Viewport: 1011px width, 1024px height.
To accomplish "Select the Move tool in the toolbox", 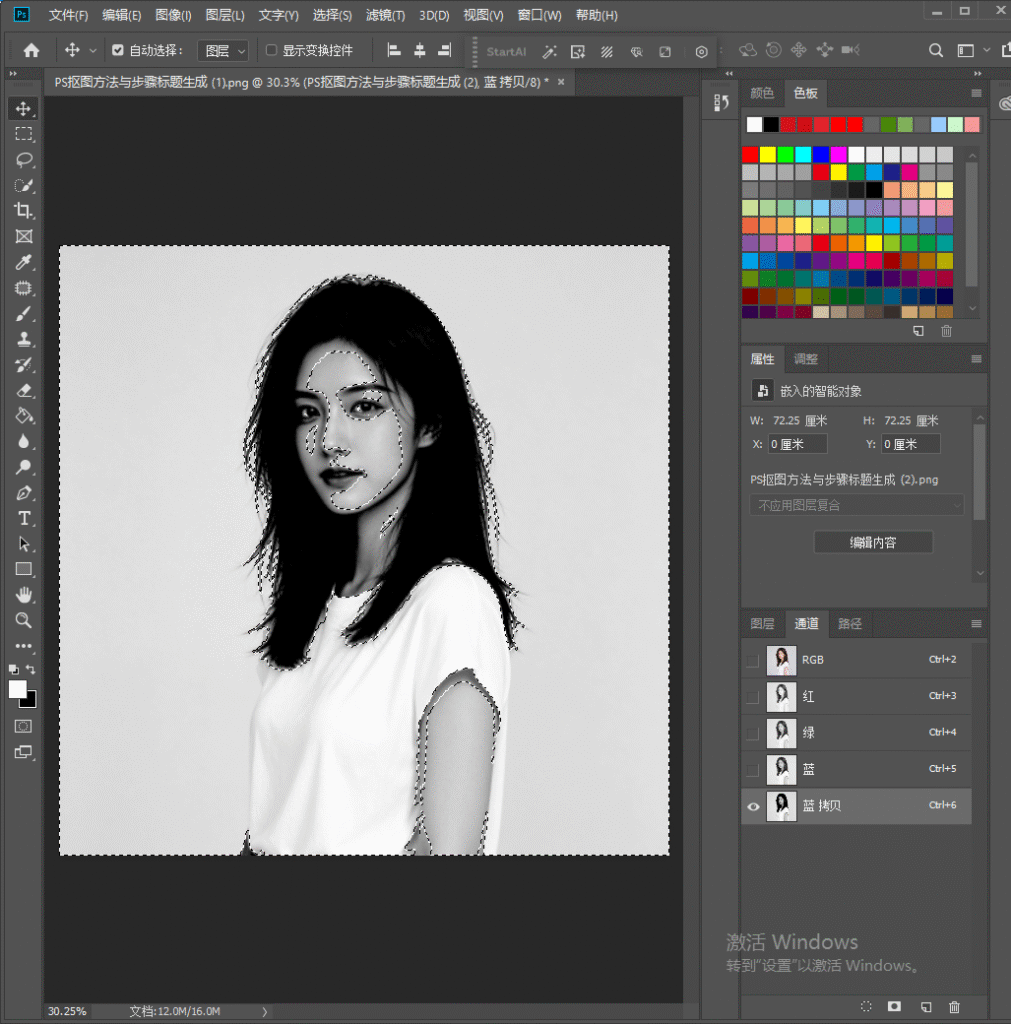I will pyautogui.click(x=24, y=108).
